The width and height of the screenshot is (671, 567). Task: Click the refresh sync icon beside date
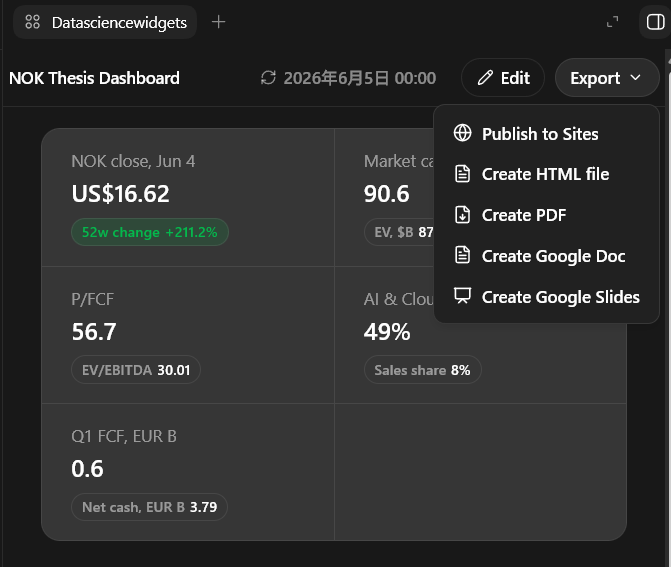pyautogui.click(x=268, y=78)
